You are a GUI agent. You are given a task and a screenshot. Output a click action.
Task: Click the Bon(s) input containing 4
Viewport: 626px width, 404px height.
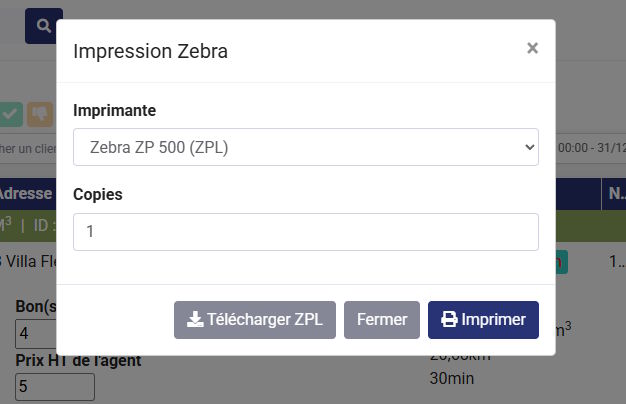(54, 334)
